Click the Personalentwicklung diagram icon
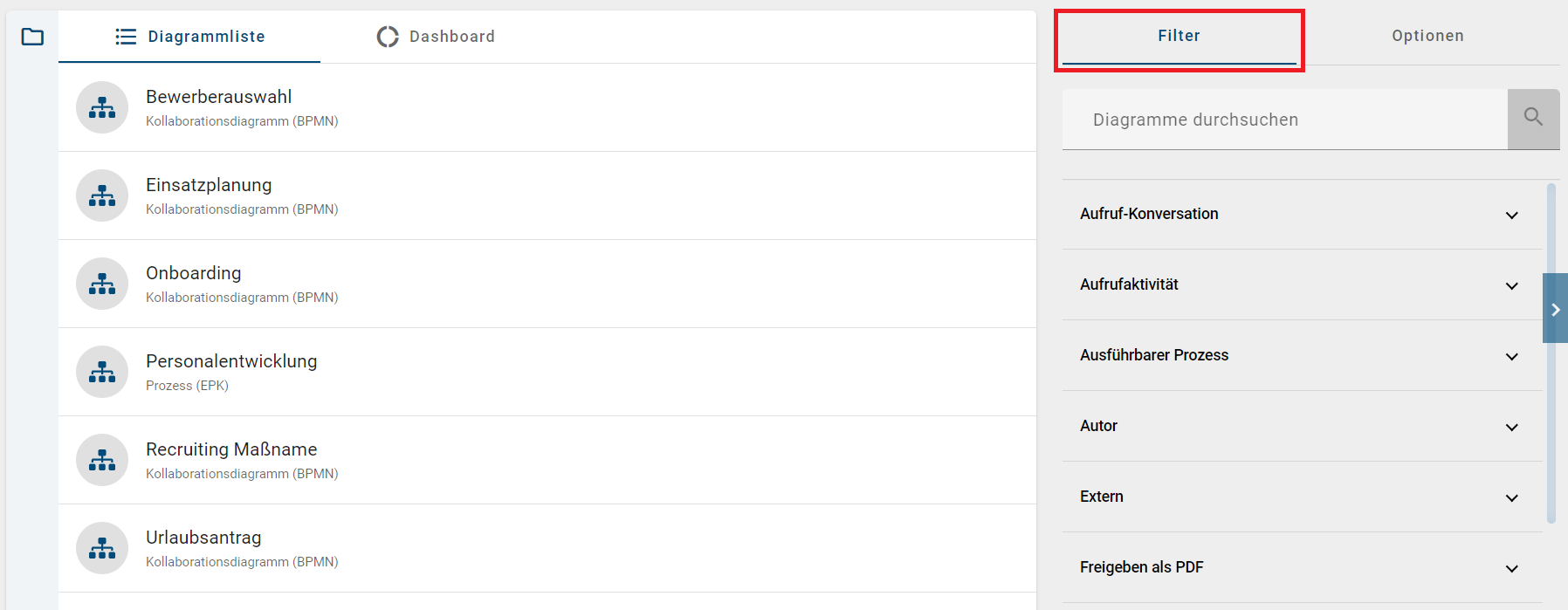 pos(102,372)
